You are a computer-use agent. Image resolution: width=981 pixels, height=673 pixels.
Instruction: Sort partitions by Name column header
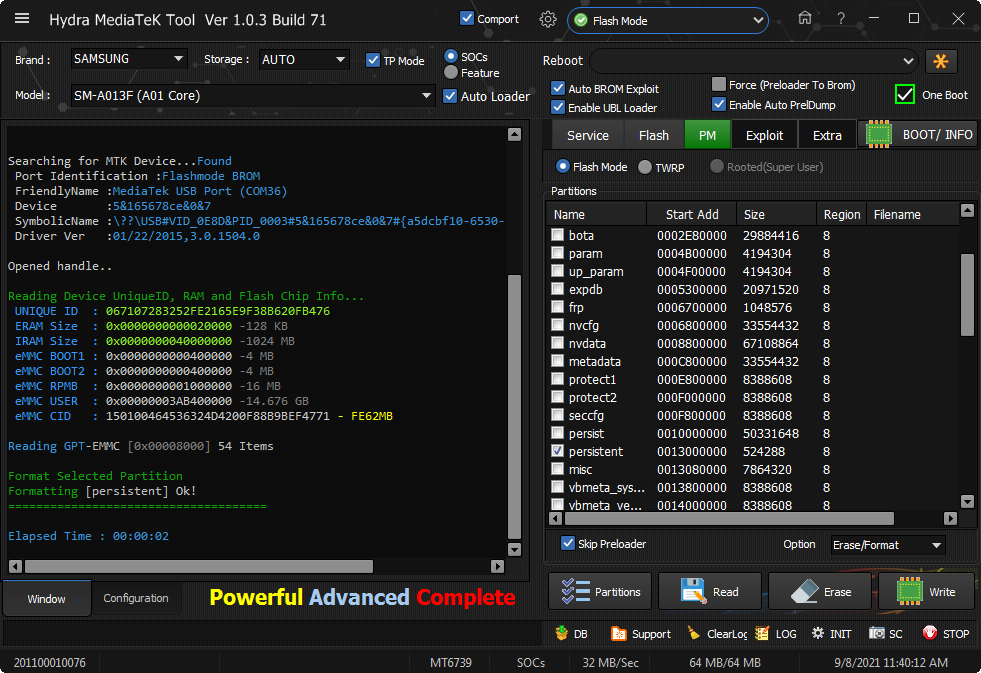pos(597,214)
